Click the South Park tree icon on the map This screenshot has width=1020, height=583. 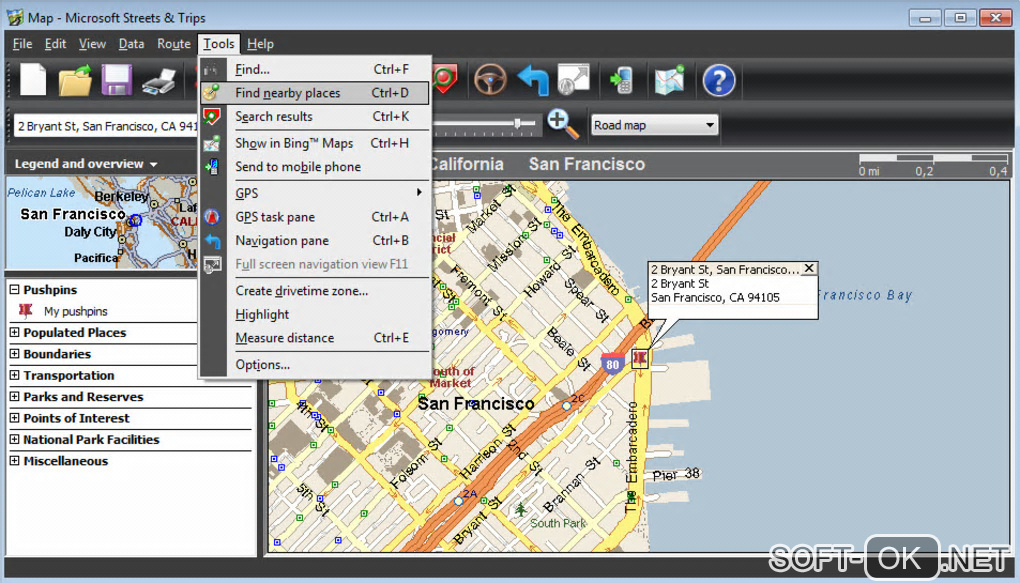pyautogui.click(x=520, y=509)
